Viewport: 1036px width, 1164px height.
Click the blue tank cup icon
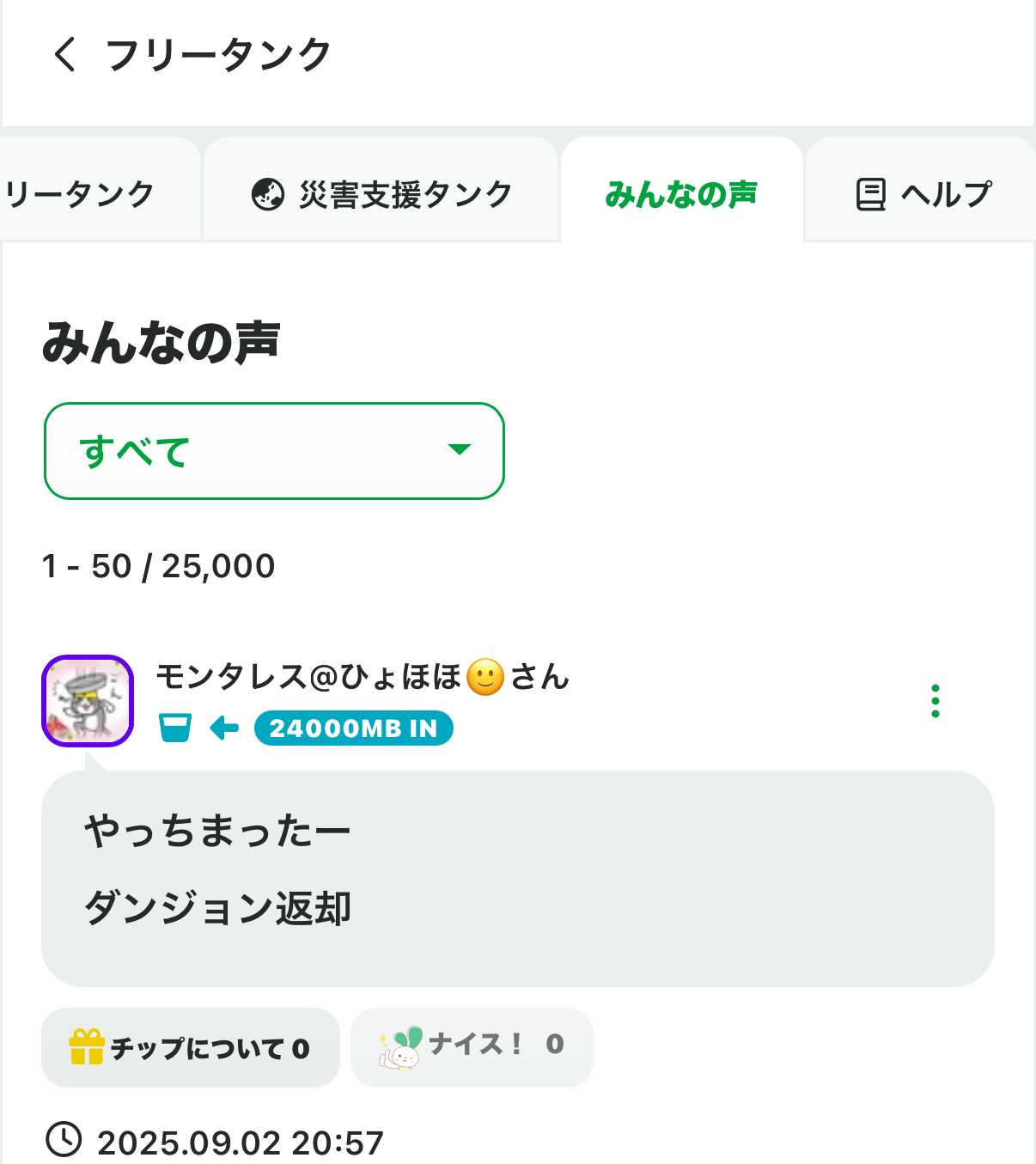175,728
